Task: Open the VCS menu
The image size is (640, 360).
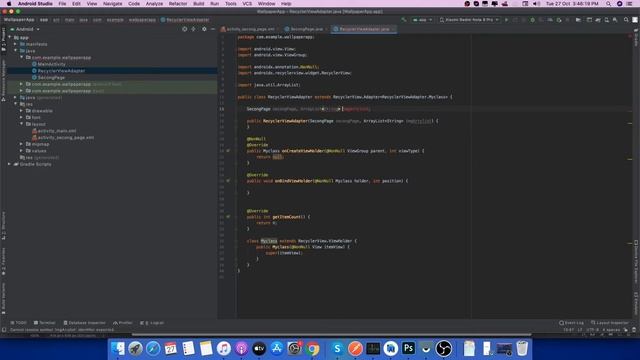Action: point(247,4)
